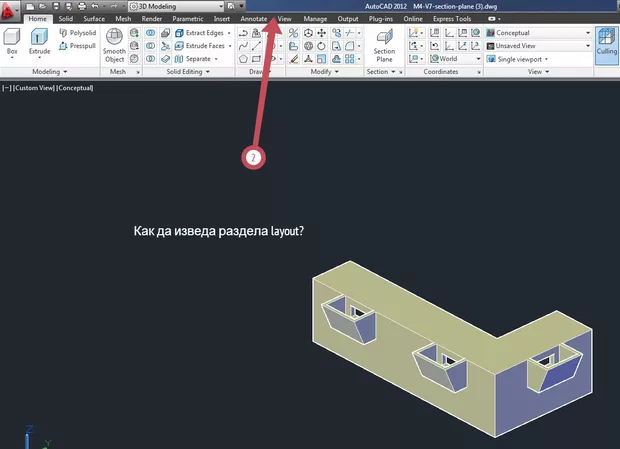Open the Conceptual visual style dropdown
Screen dimensions: 620x449
tap(538, 32)
